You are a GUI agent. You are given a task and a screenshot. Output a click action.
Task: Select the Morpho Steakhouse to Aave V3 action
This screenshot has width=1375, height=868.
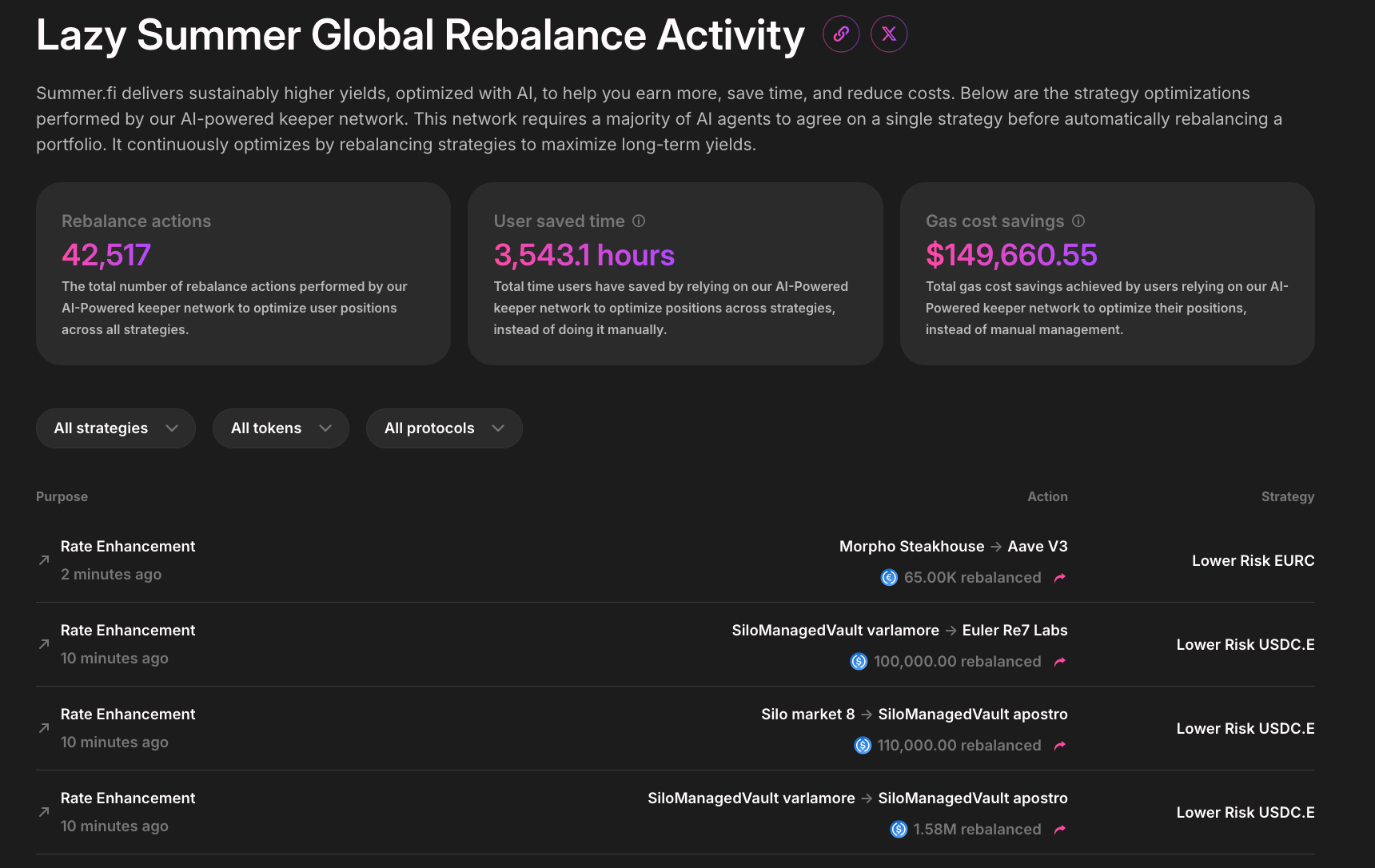pos(953,547)
